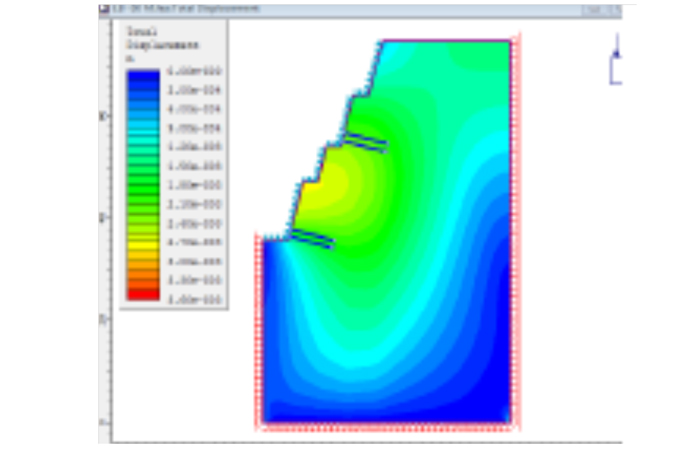700x450 pixels.
Task: Pick the orange band in the legend
Action: point(143,268)
